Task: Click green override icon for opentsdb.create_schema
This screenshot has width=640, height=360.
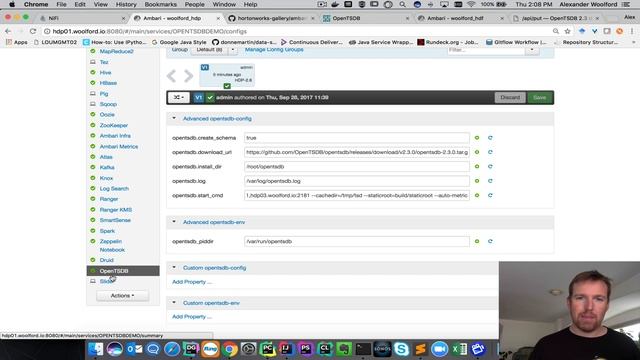Action: (477, 138)
